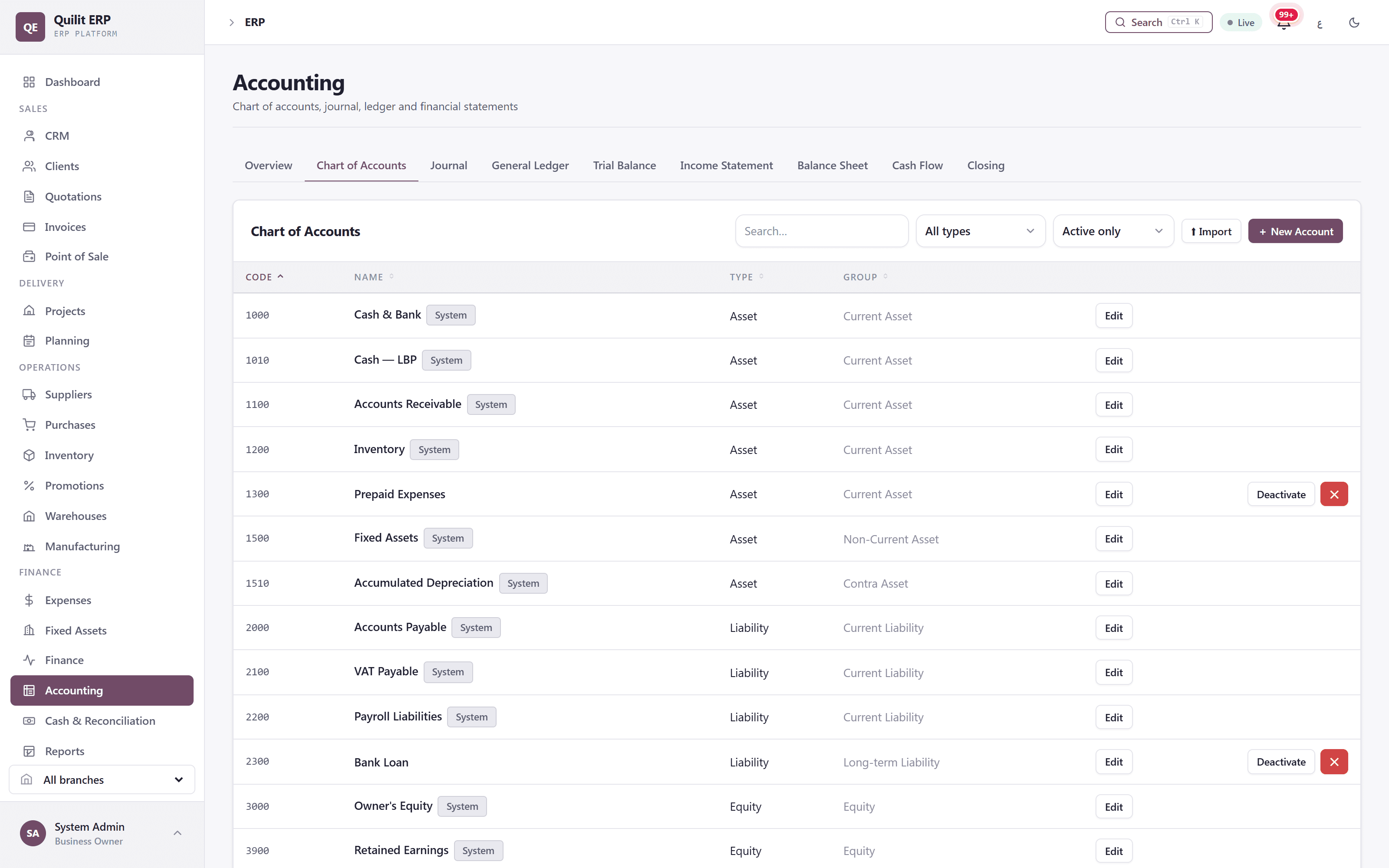The height and width of the screenshot is (868, 1389).
Task: Click the Fixed Assets building icon
Action: coord(29,630)
